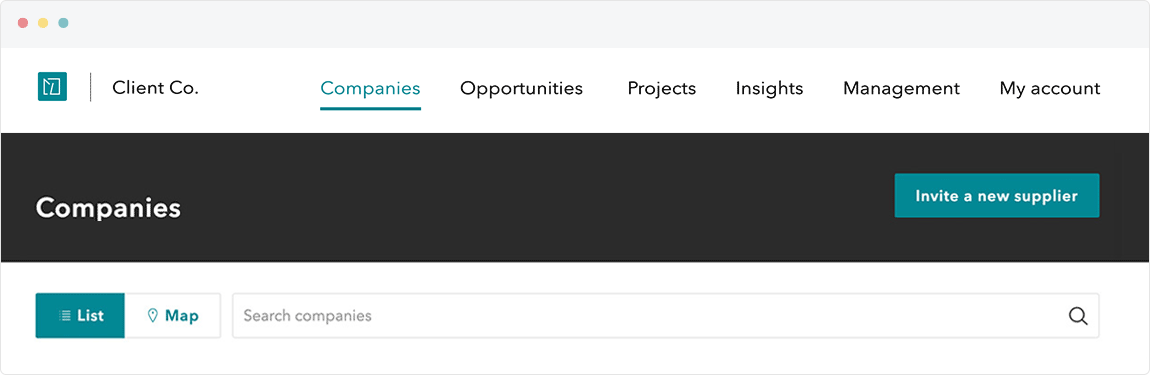Viewport: 1150px width, 375px height.
Task: Open the Projects navigation item
Action: point(662,89)
